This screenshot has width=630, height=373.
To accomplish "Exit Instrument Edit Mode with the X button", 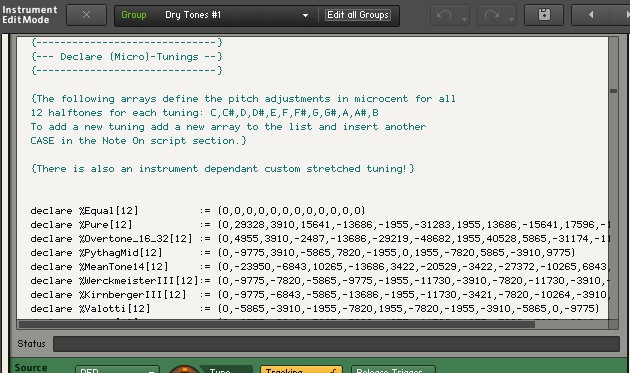I will click(x=86, y=15).
